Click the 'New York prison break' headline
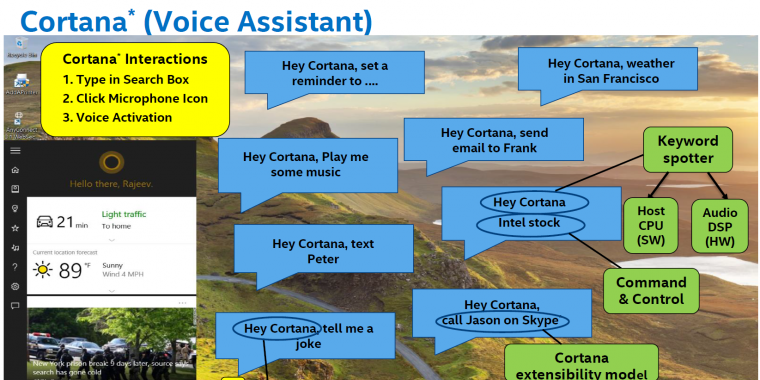The image size is (760, 380). 111,367
